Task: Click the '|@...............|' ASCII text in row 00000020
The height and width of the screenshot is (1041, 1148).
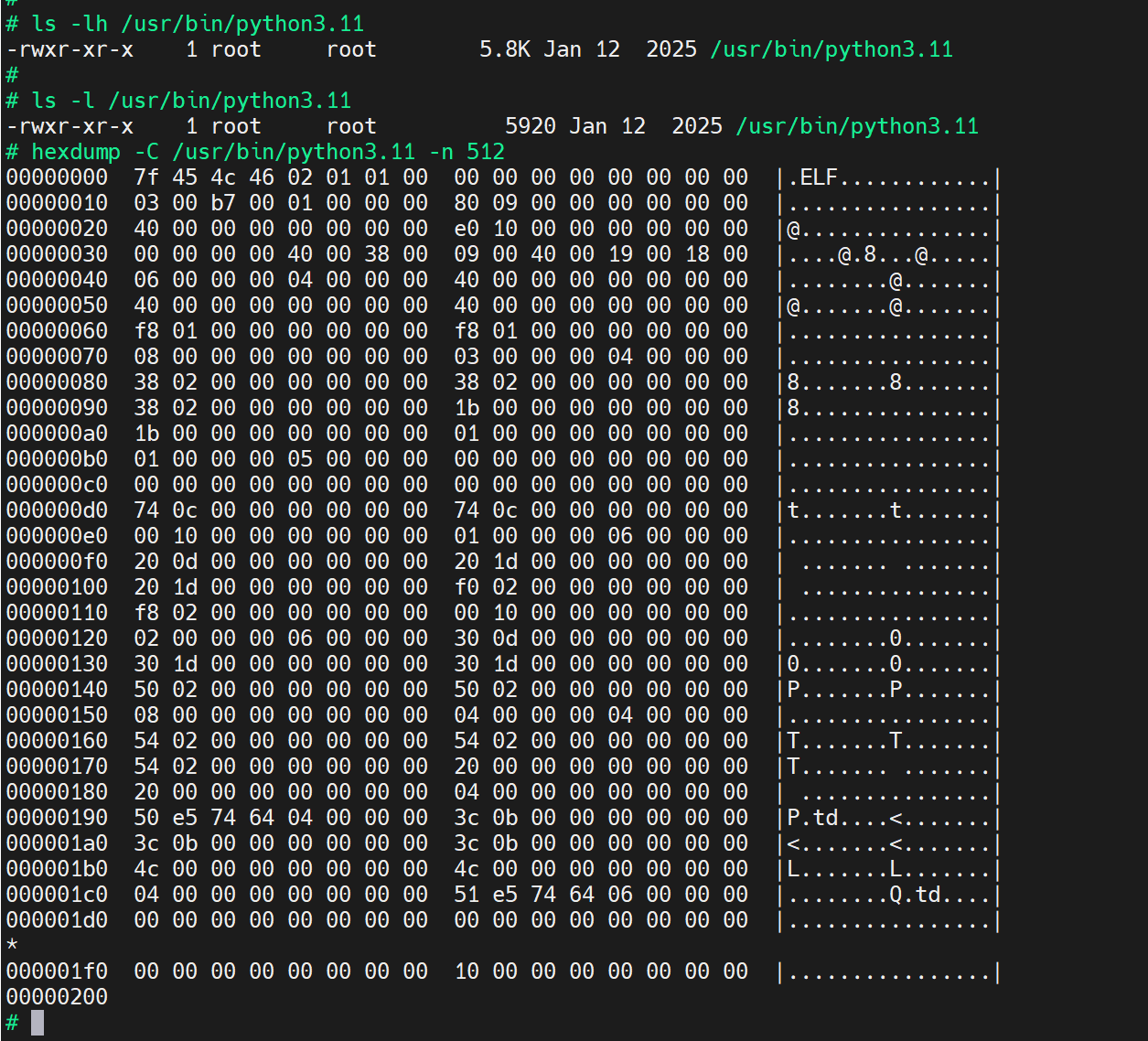Action: coord(889,229)
